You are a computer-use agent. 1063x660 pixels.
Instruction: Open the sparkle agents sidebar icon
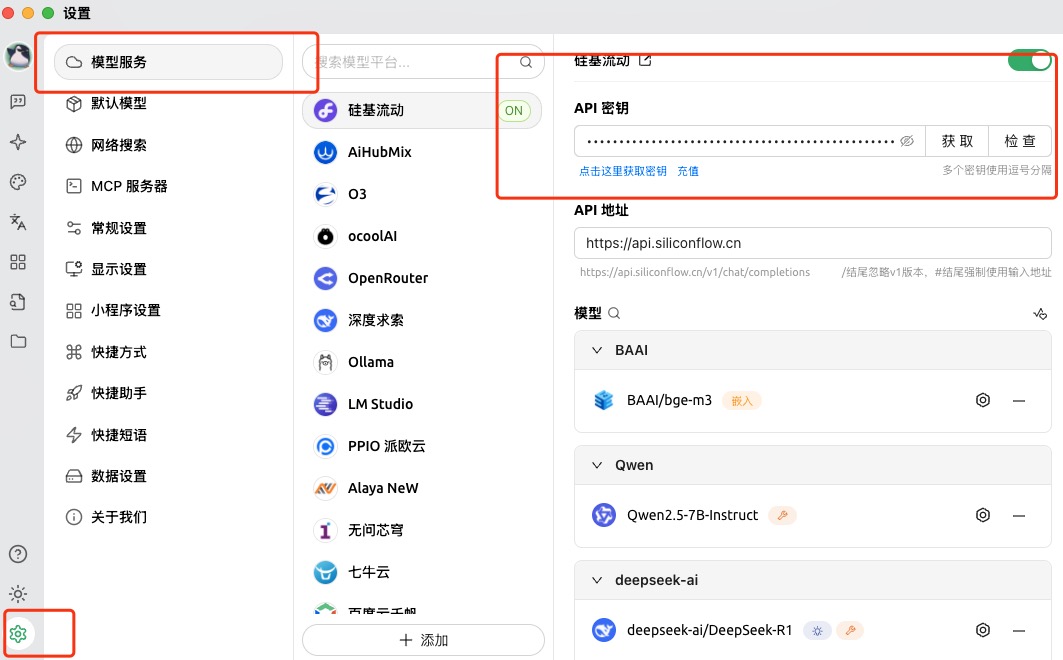[18, 142]
